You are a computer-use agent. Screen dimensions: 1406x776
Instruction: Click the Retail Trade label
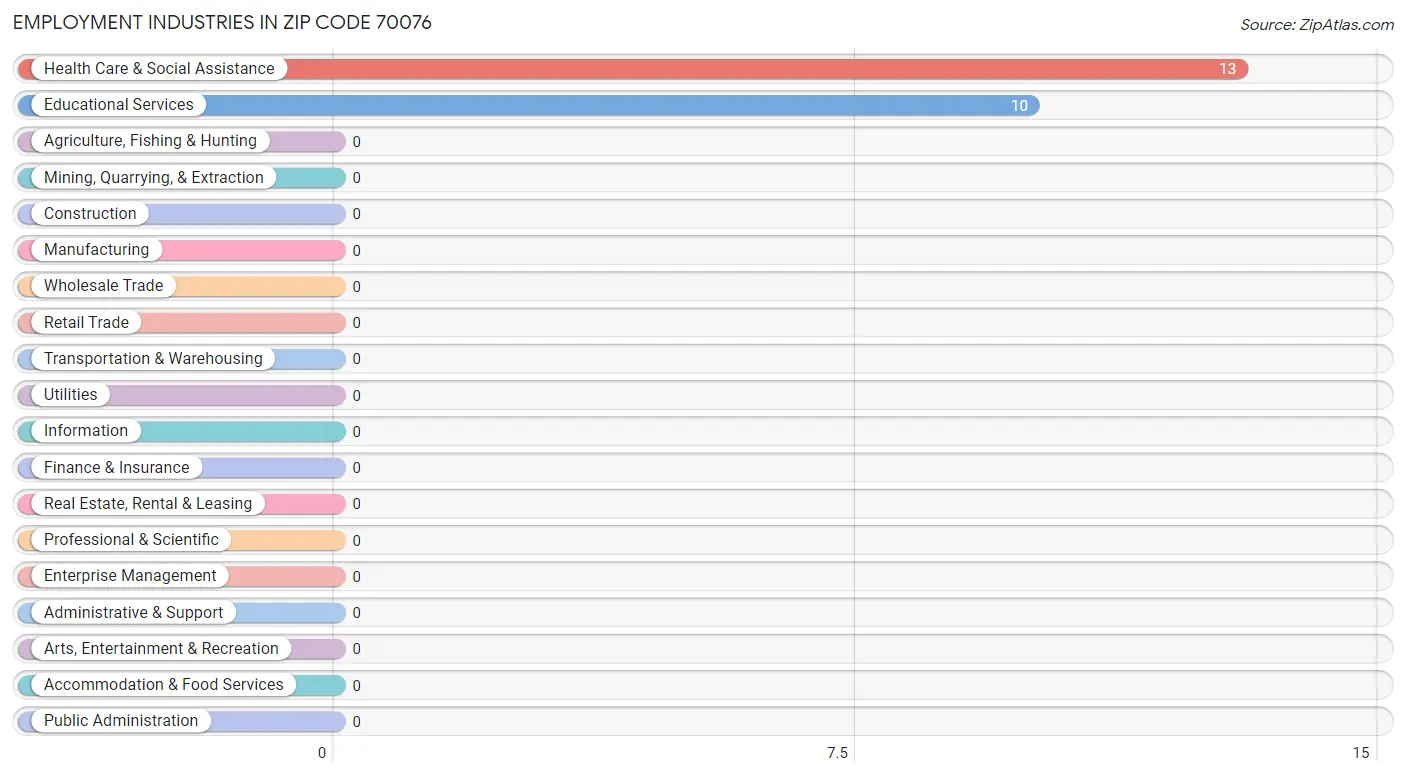point(86,322)
